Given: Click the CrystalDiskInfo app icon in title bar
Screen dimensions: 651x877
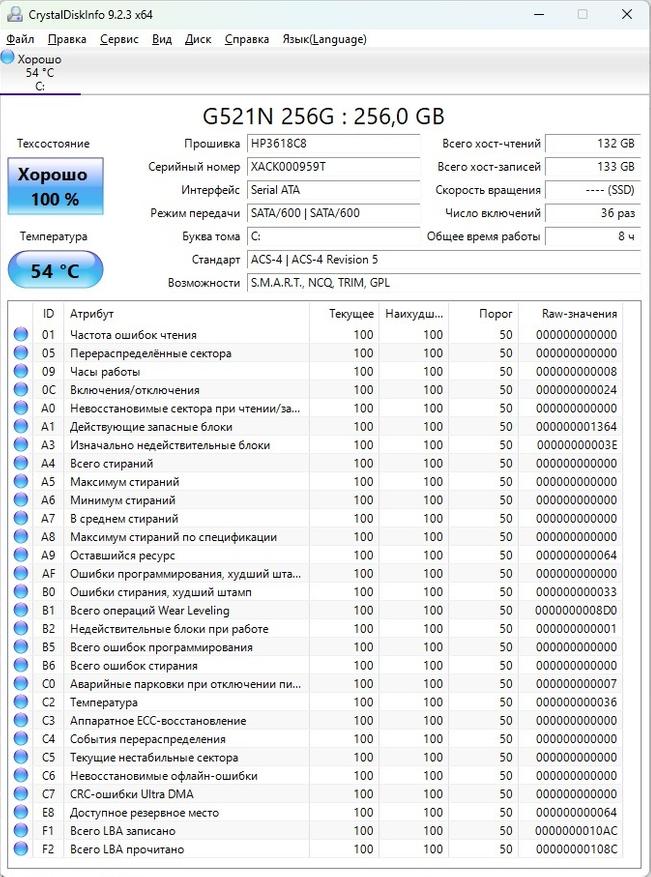Looking at the screenshot, I should pos(15,14).
